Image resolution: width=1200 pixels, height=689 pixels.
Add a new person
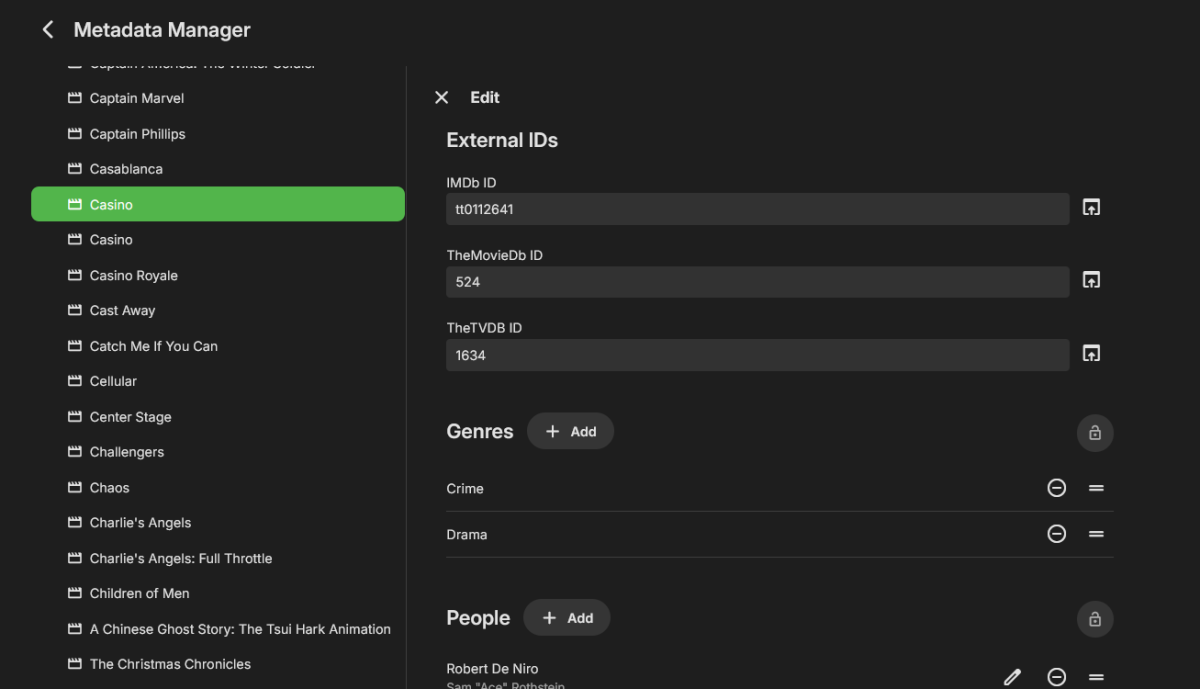click(x=567, y=617)
